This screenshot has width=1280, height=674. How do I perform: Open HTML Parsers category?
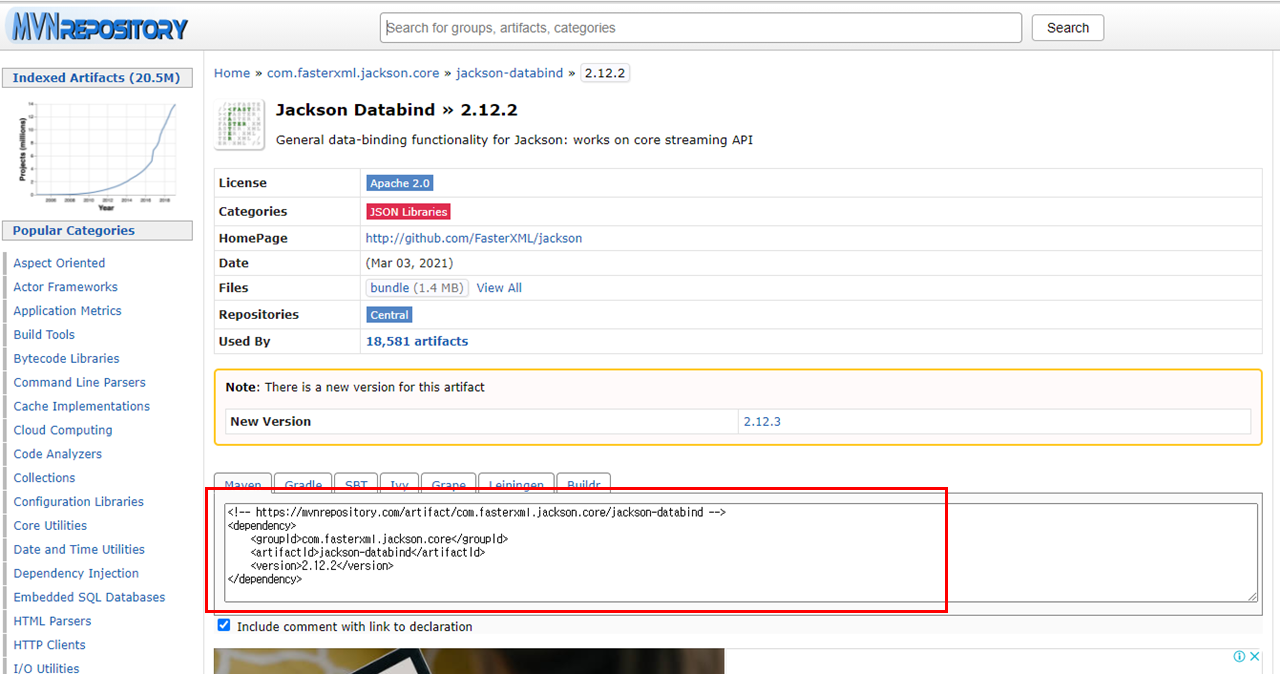click(52, 621)
